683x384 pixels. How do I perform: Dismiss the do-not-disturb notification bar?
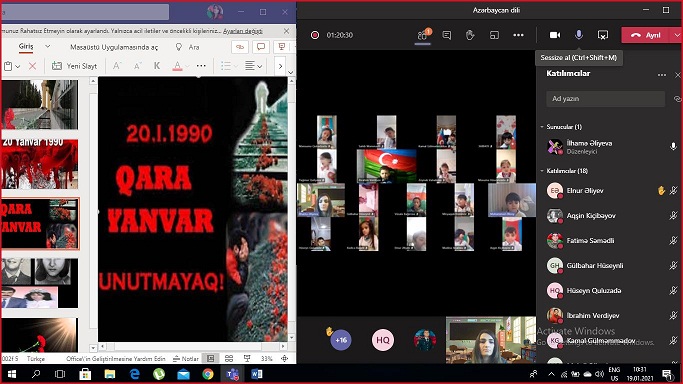coord(286,31)
